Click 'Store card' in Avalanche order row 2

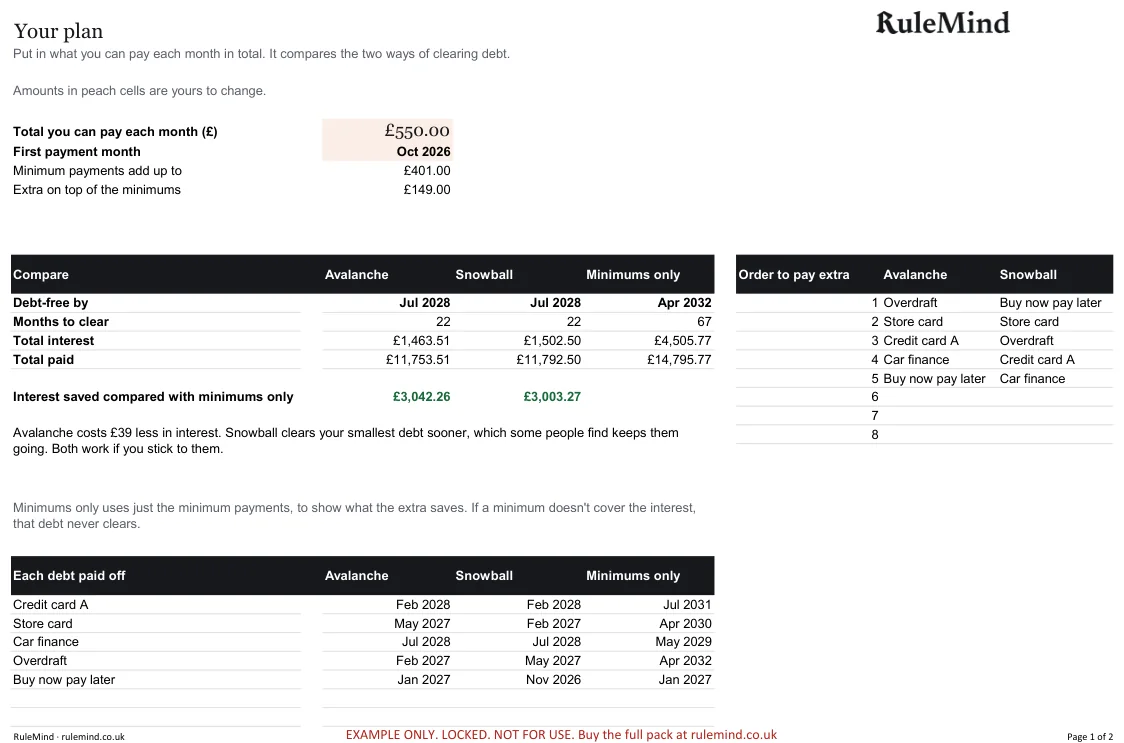coord(913,321)
